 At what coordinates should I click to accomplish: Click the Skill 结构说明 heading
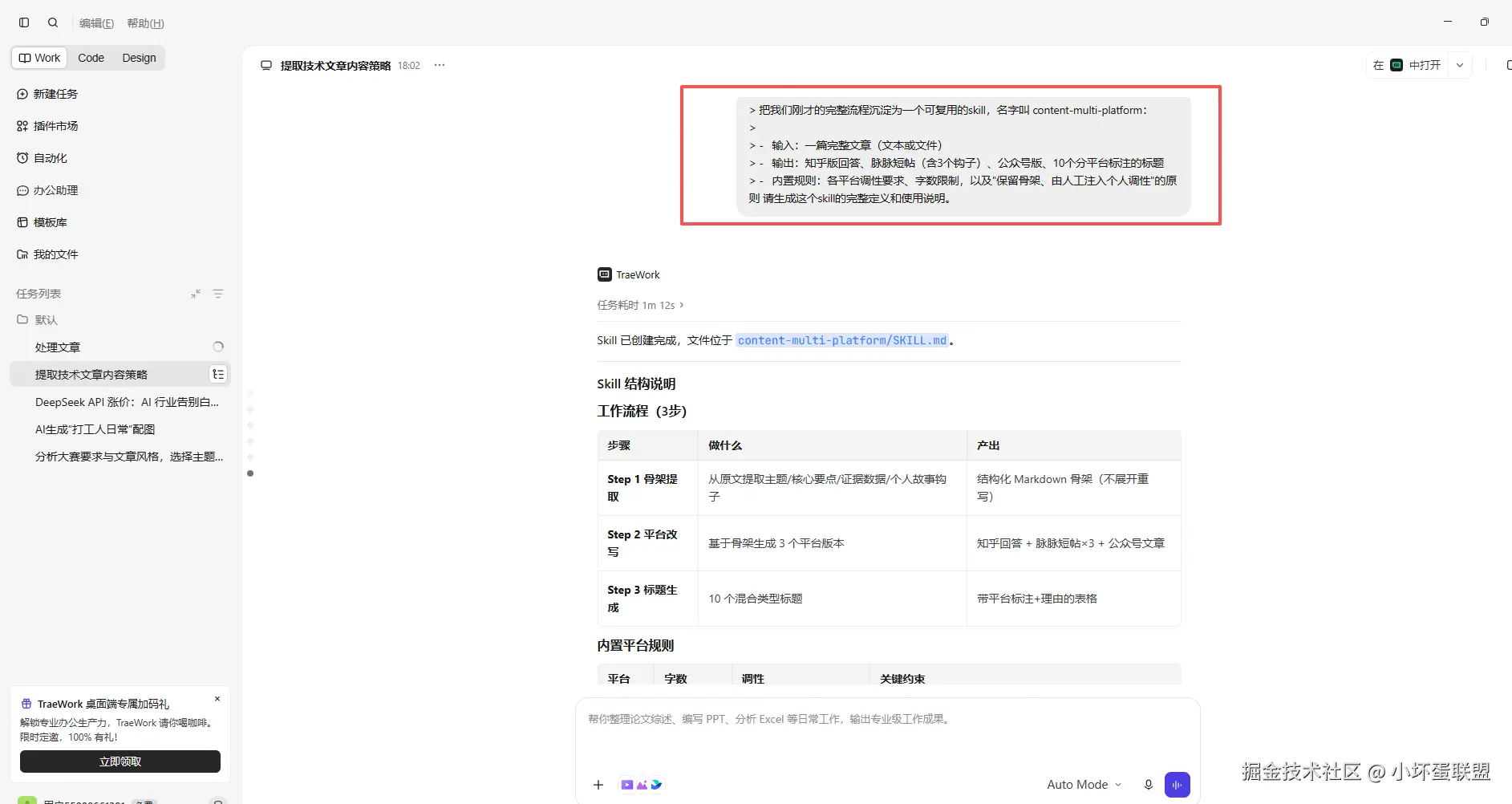point(636,384)
